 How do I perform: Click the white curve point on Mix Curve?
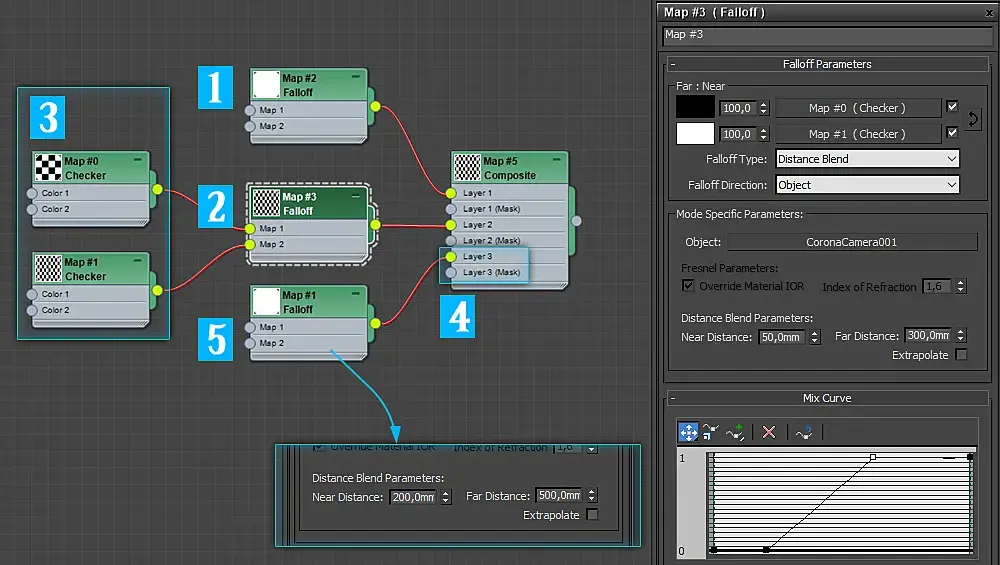873,457
